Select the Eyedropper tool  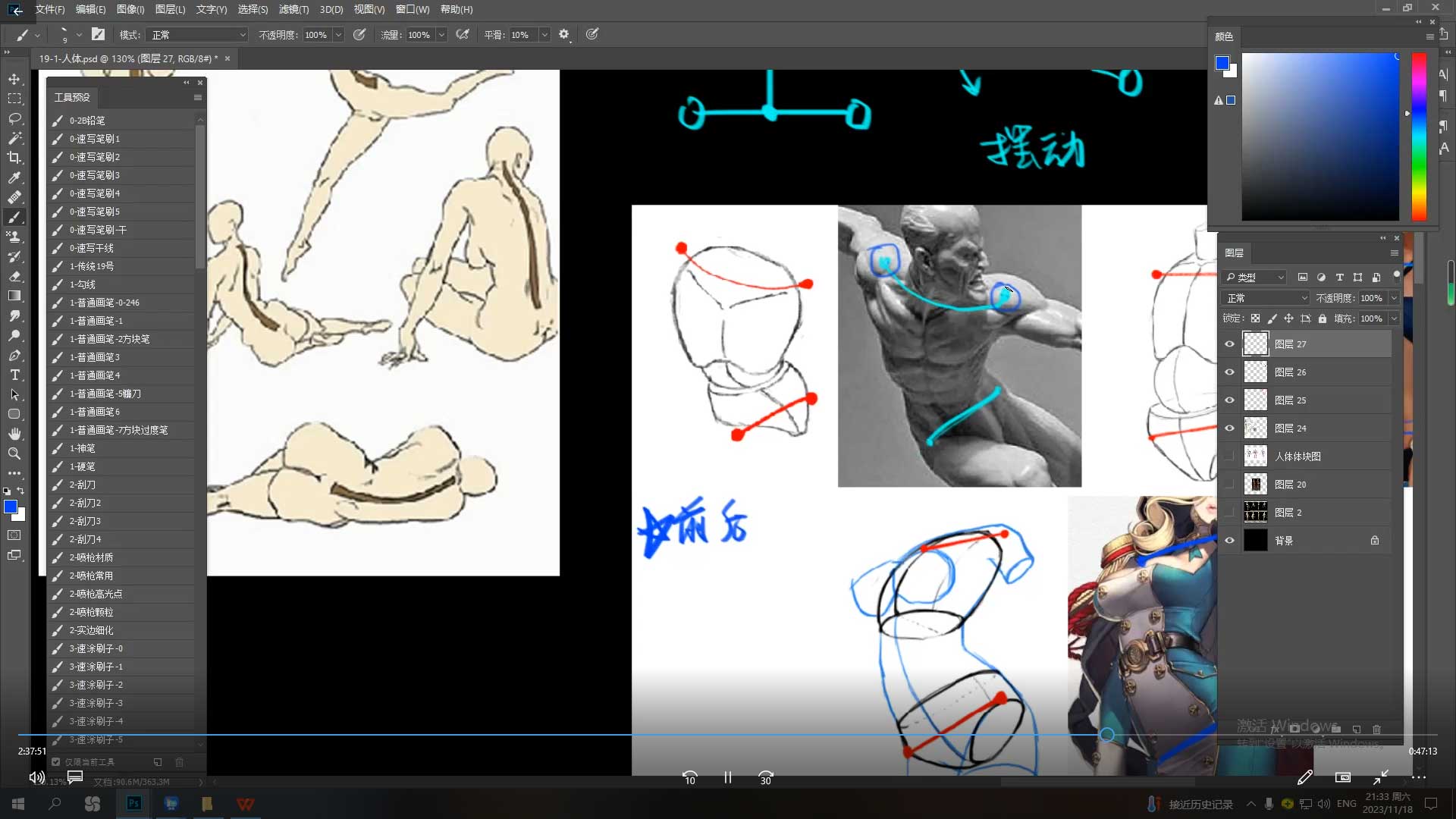(x=14, y=177)
